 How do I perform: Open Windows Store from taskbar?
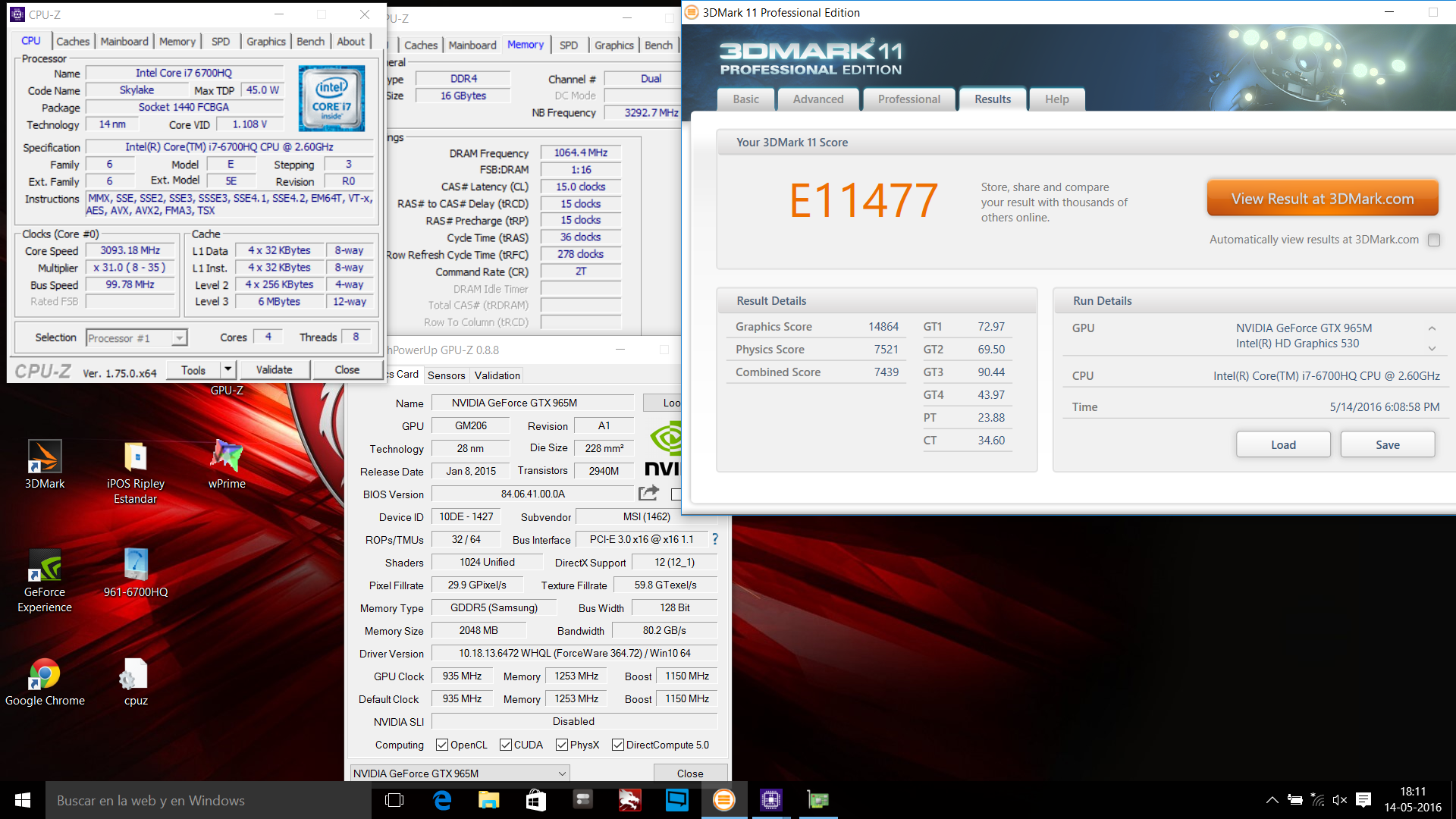click(x=536, y=800)
